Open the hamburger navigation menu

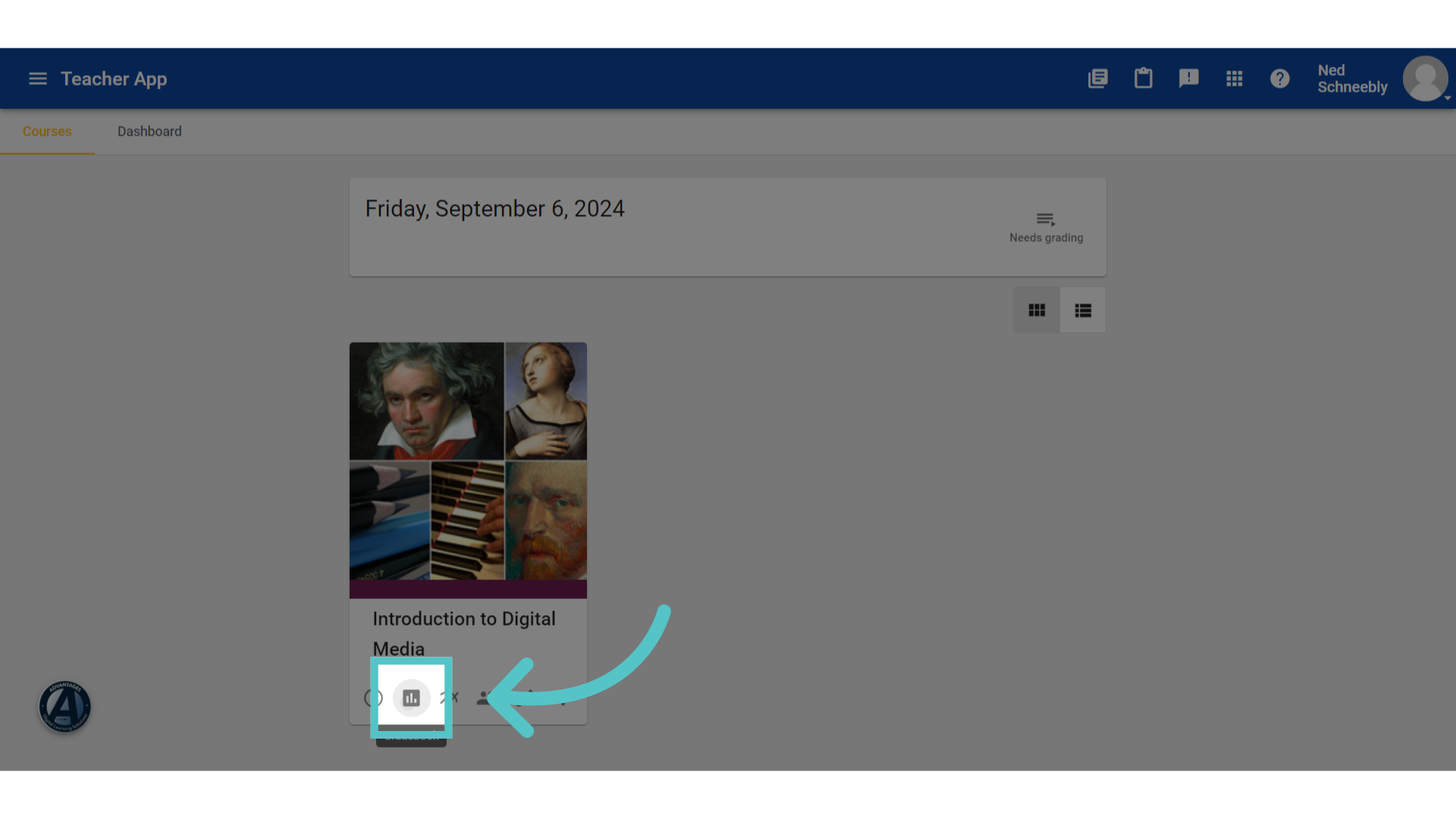coord(38,79)
